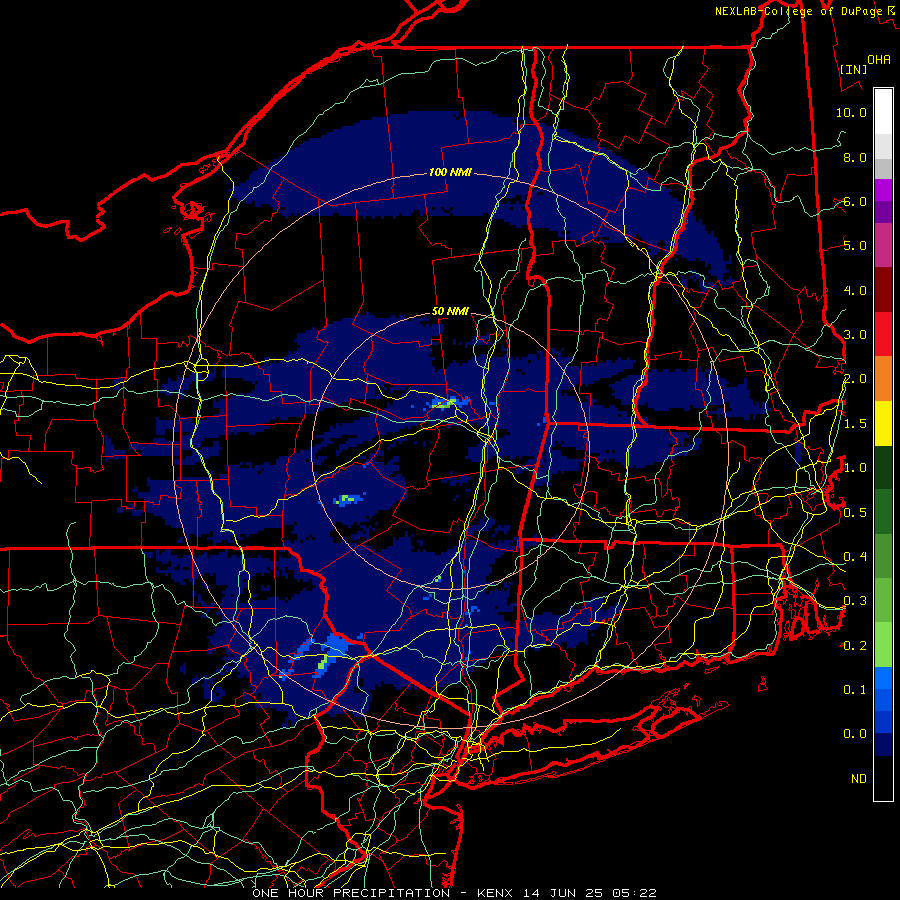
Task: Pick the bright red legend swatch
Action: [883, 334]
